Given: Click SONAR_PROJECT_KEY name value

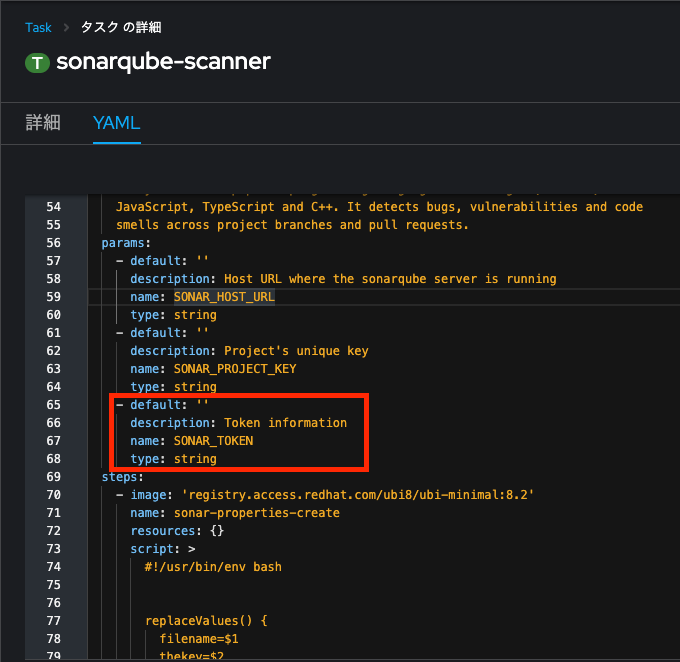Looking at the screenshot, I should pos(235,369).
